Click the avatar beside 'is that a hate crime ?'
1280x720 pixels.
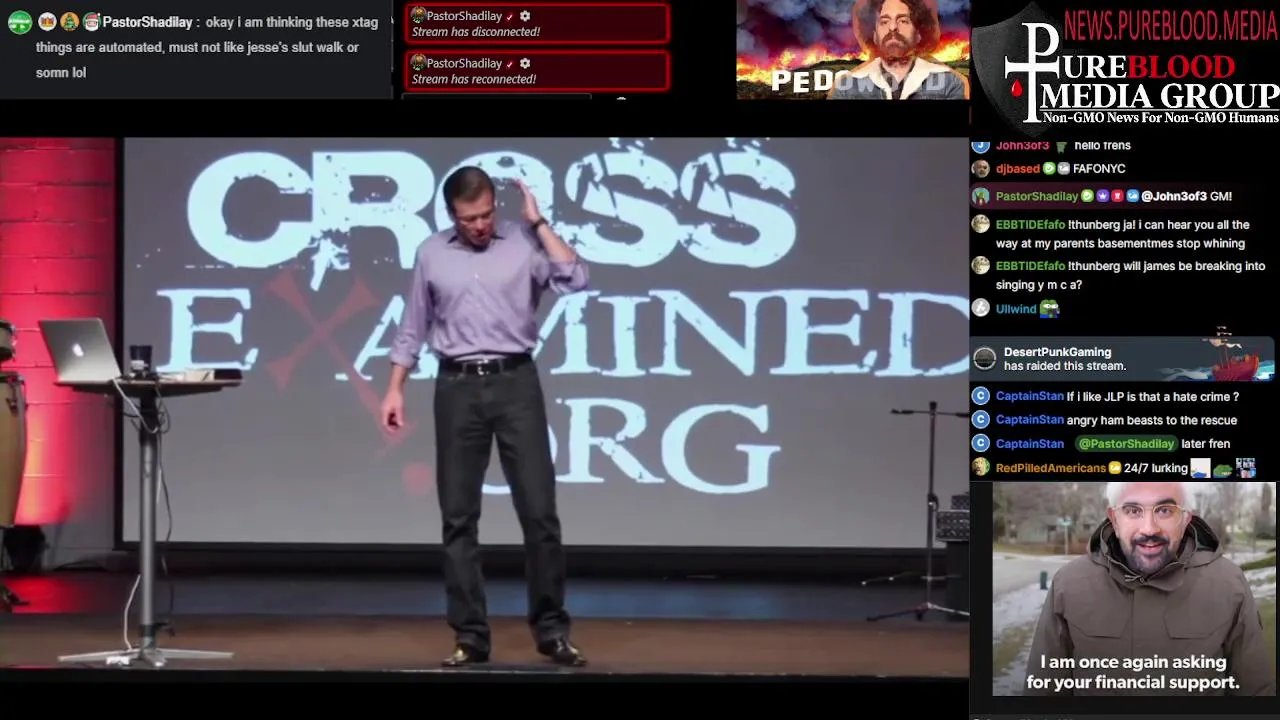click(981, 396)
